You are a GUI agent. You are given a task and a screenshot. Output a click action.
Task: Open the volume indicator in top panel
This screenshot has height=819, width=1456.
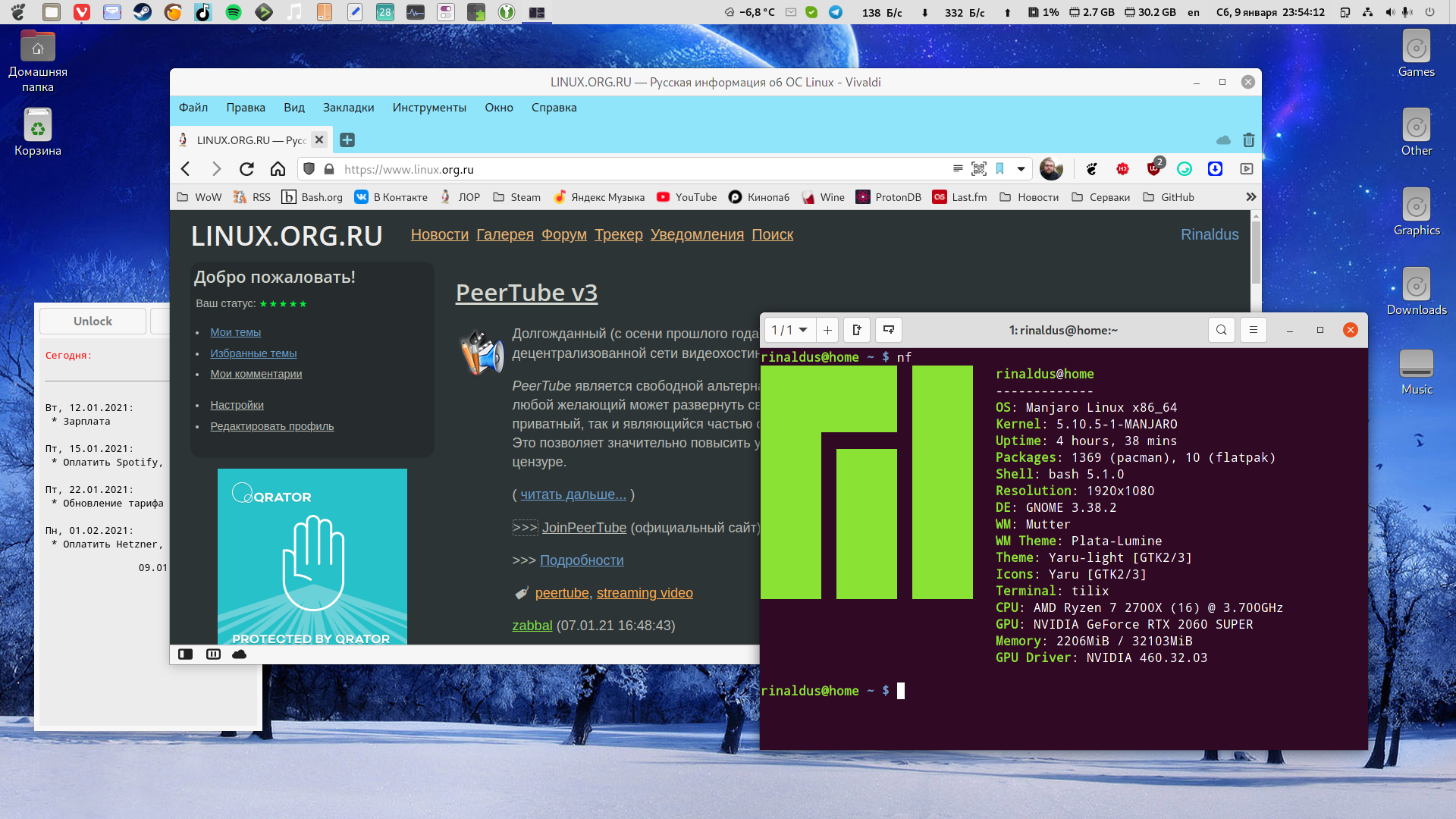[x=1389, y=12]
